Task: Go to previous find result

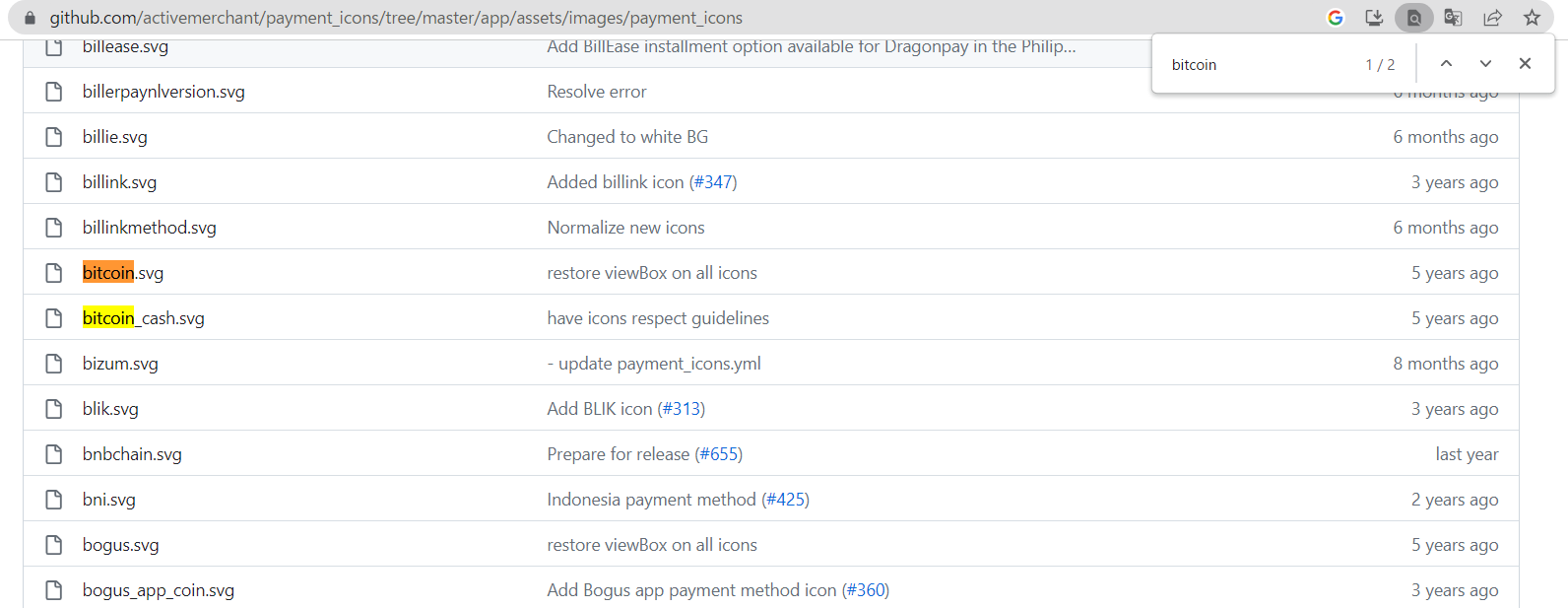Action: 1446,64
